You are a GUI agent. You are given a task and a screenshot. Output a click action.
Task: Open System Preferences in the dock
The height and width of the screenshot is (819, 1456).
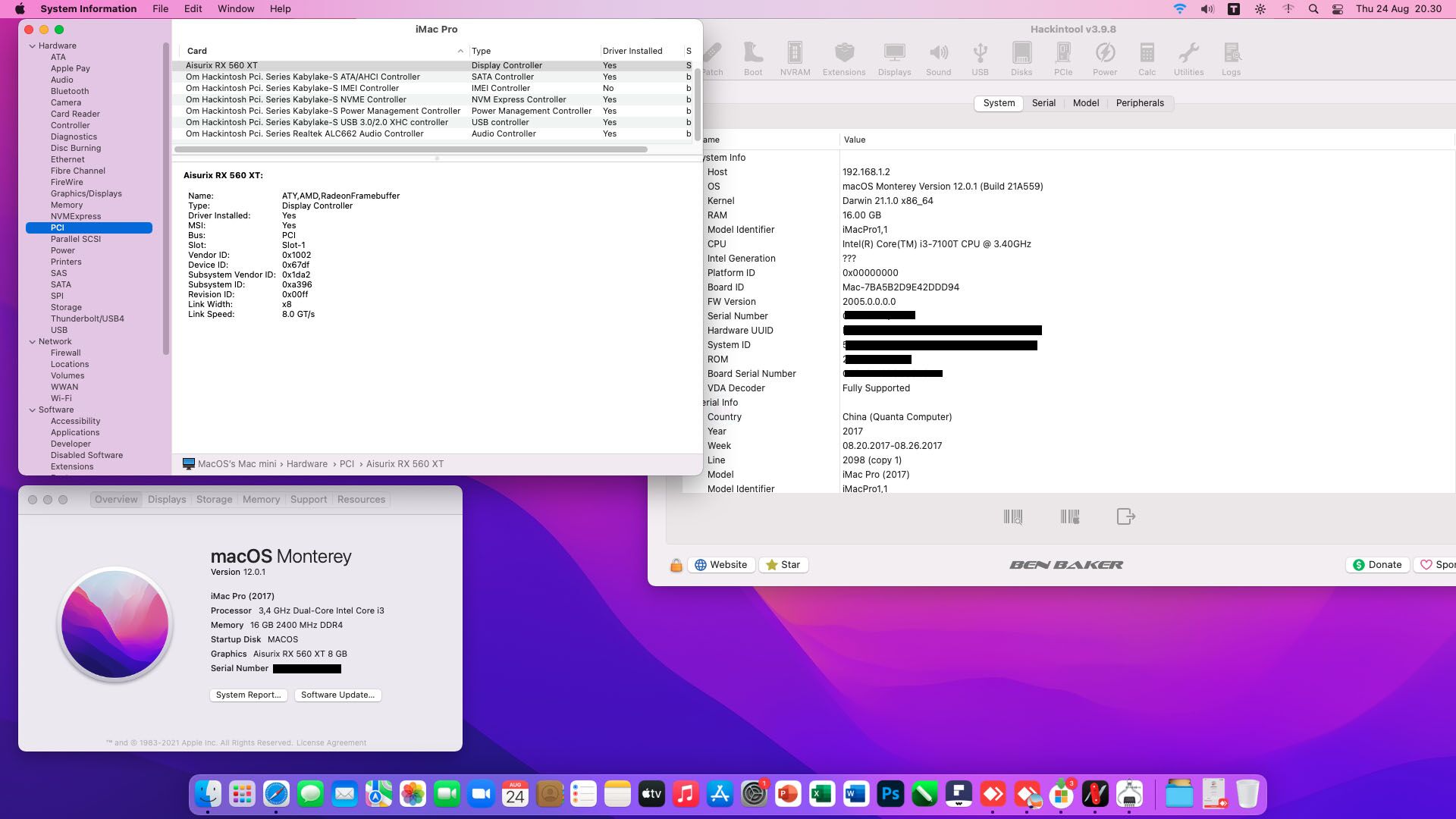[754, 794]
